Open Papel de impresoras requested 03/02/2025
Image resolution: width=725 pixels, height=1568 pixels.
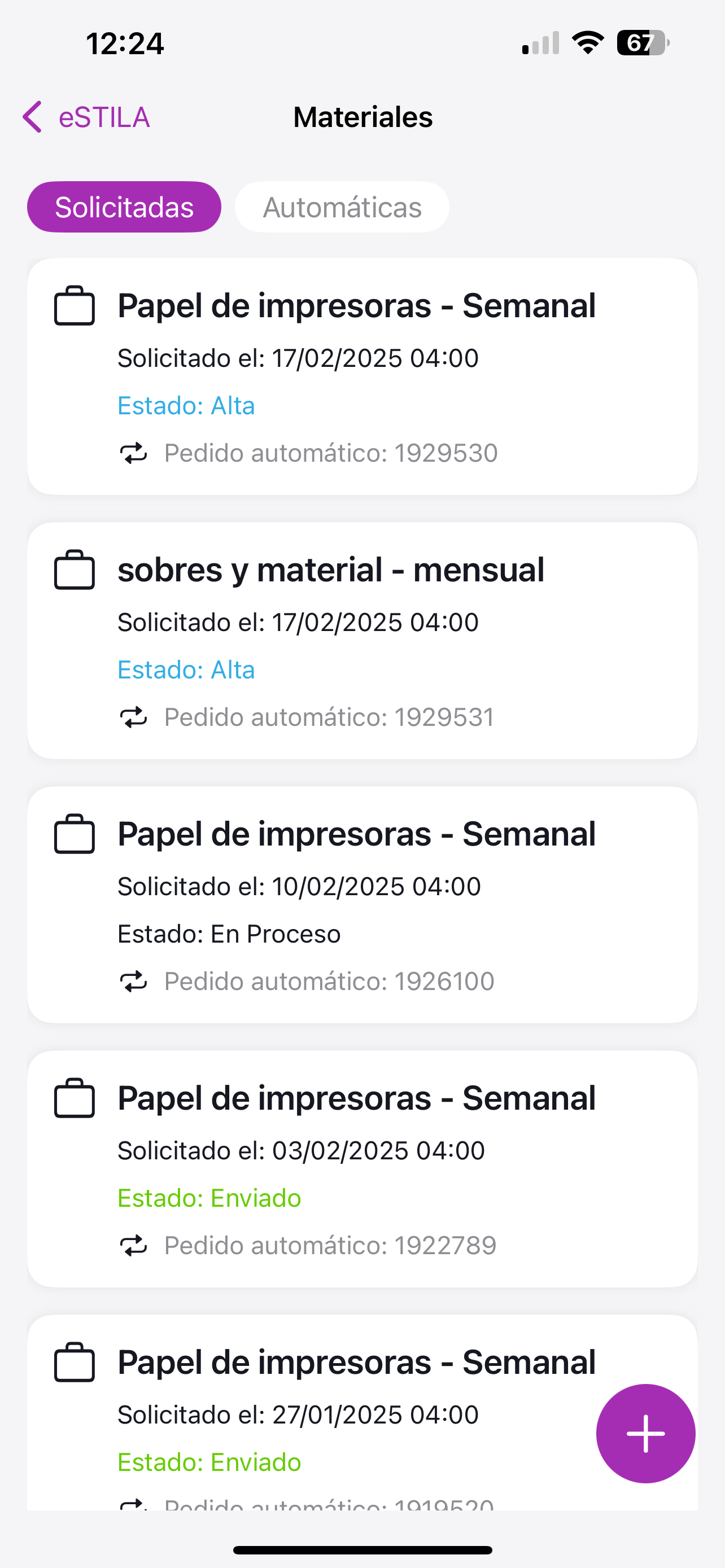356,1099
